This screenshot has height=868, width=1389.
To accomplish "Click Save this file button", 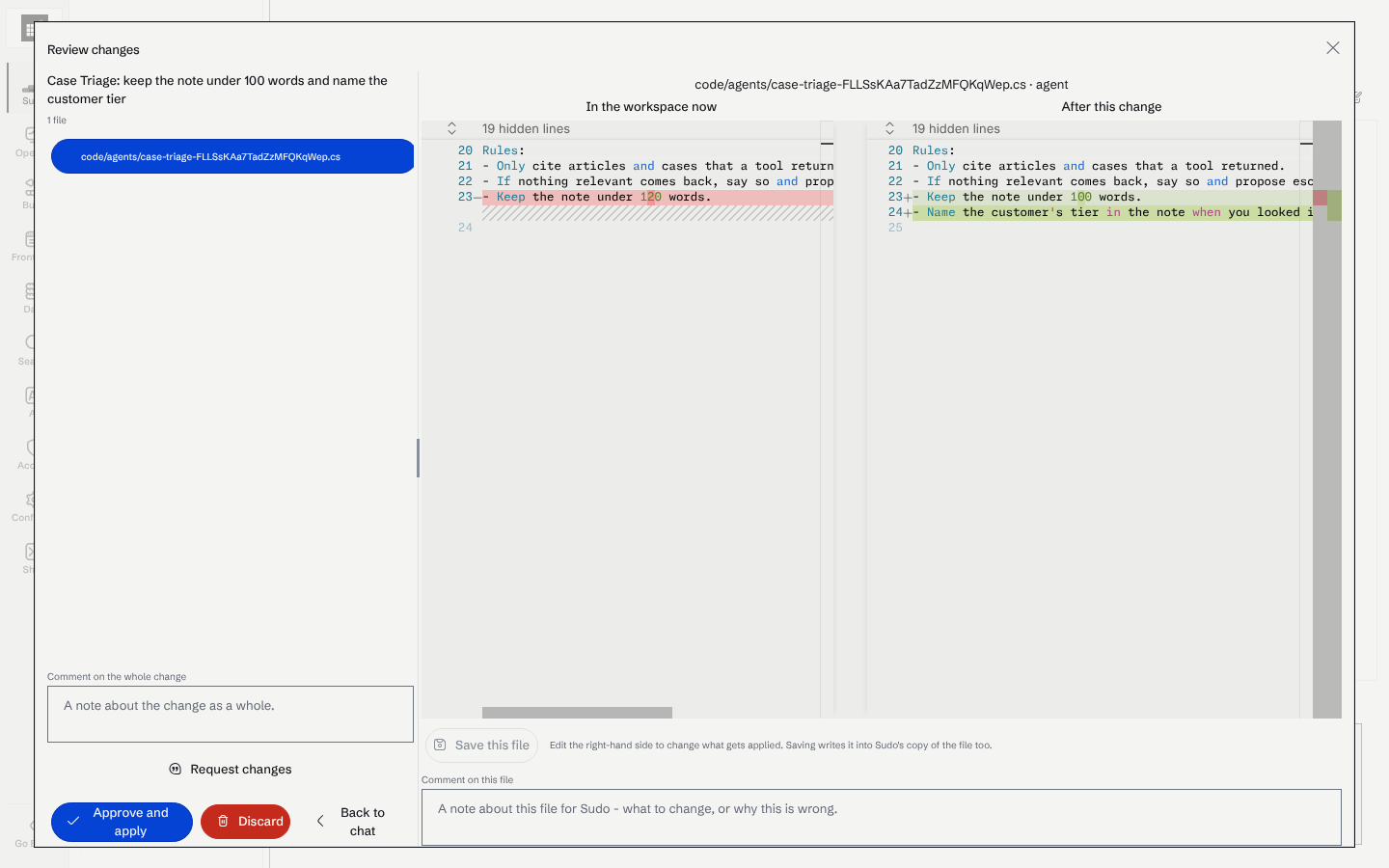I will pyautogui.click(x=481, y=746).
